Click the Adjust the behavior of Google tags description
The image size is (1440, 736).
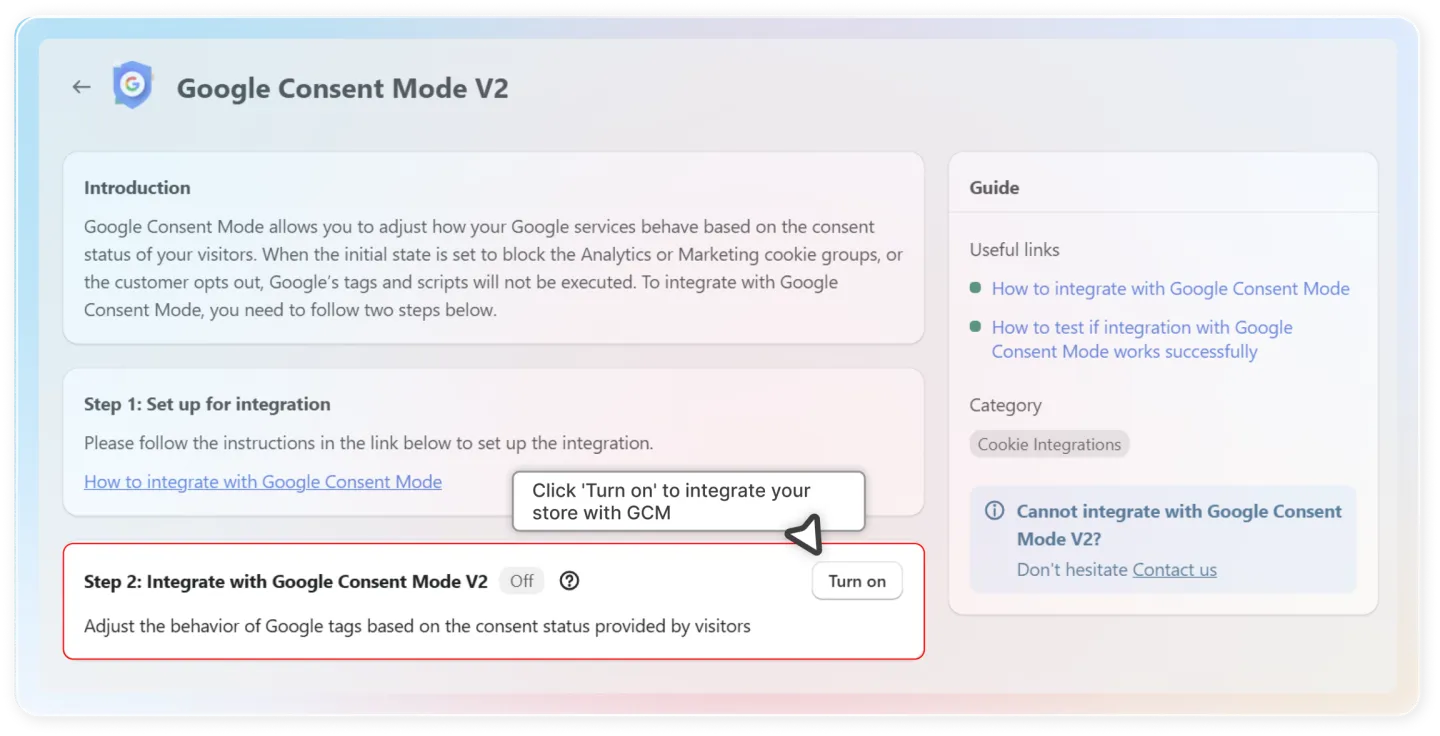pos(417,627)
